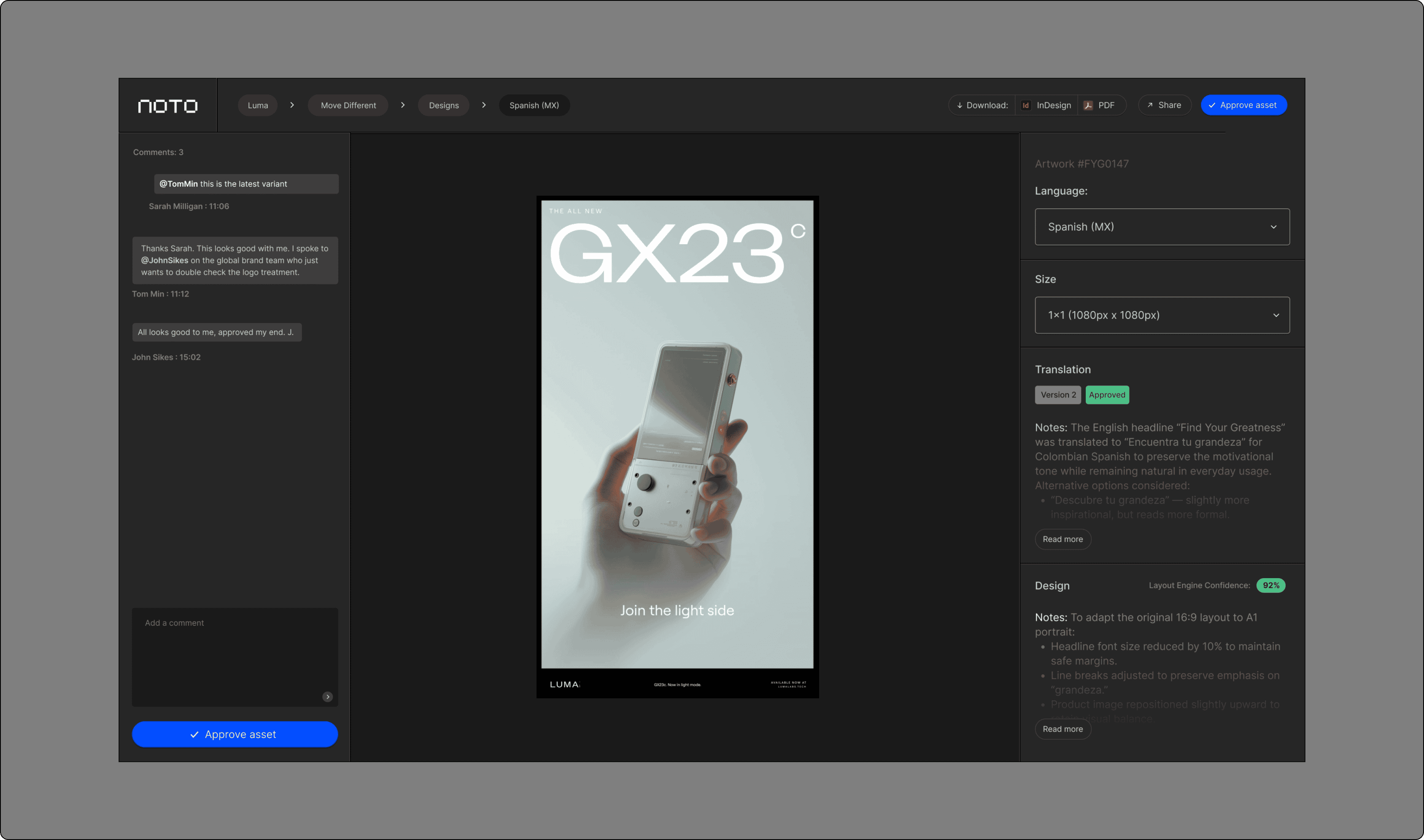Click the chevron before Spanish (MX) breadcrumb

483,105
